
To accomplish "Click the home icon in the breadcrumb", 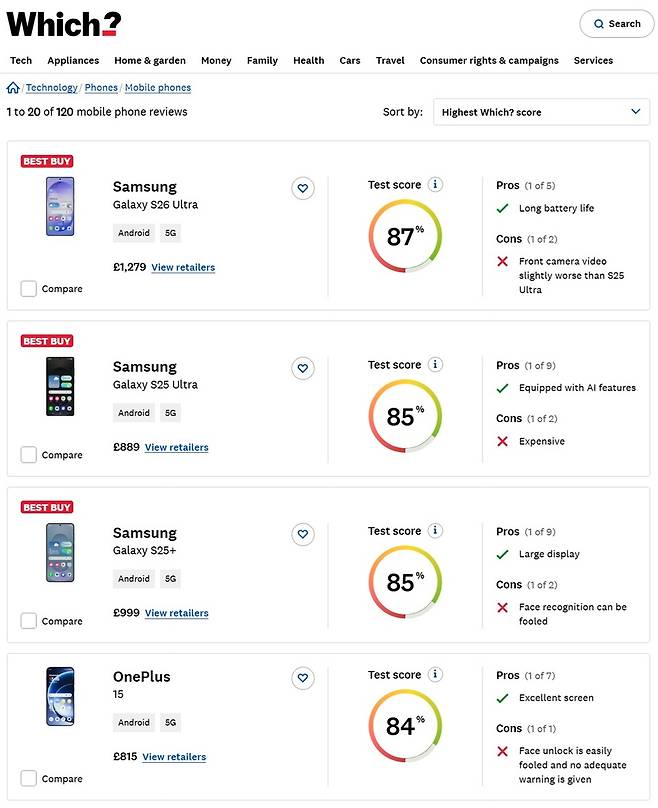I will click(12, 88).
